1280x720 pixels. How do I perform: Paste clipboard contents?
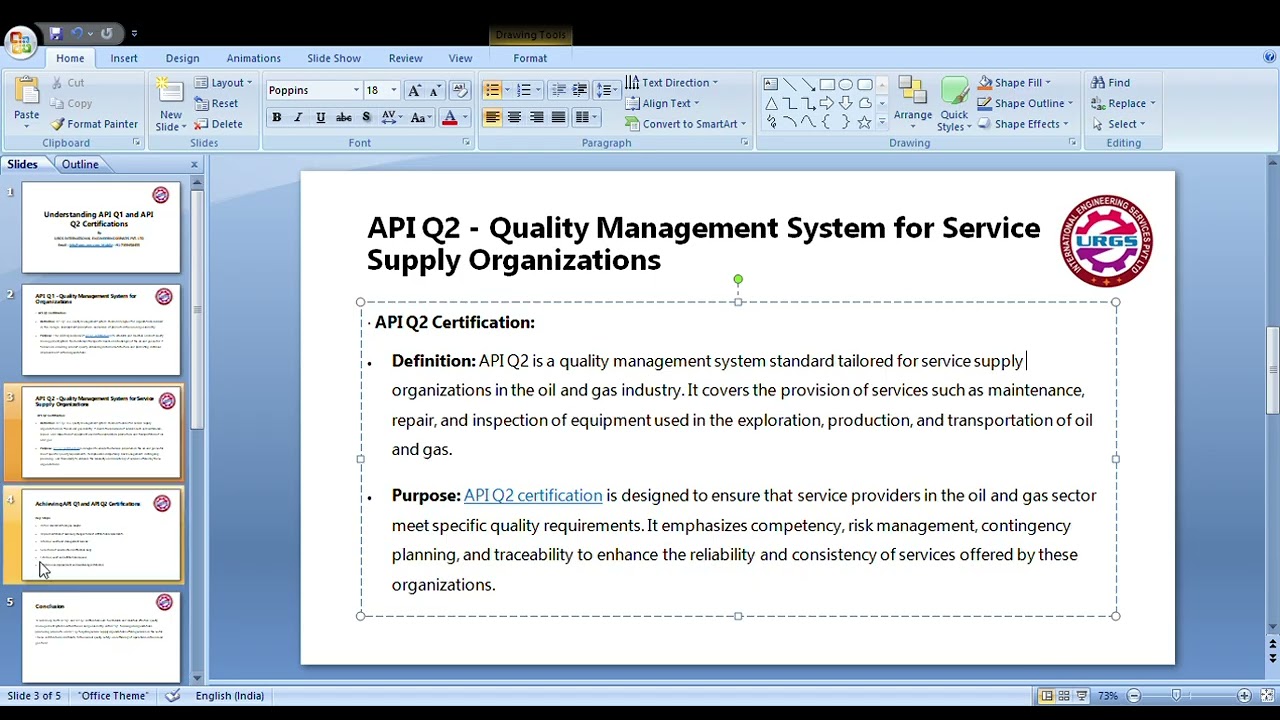(27, 101)
